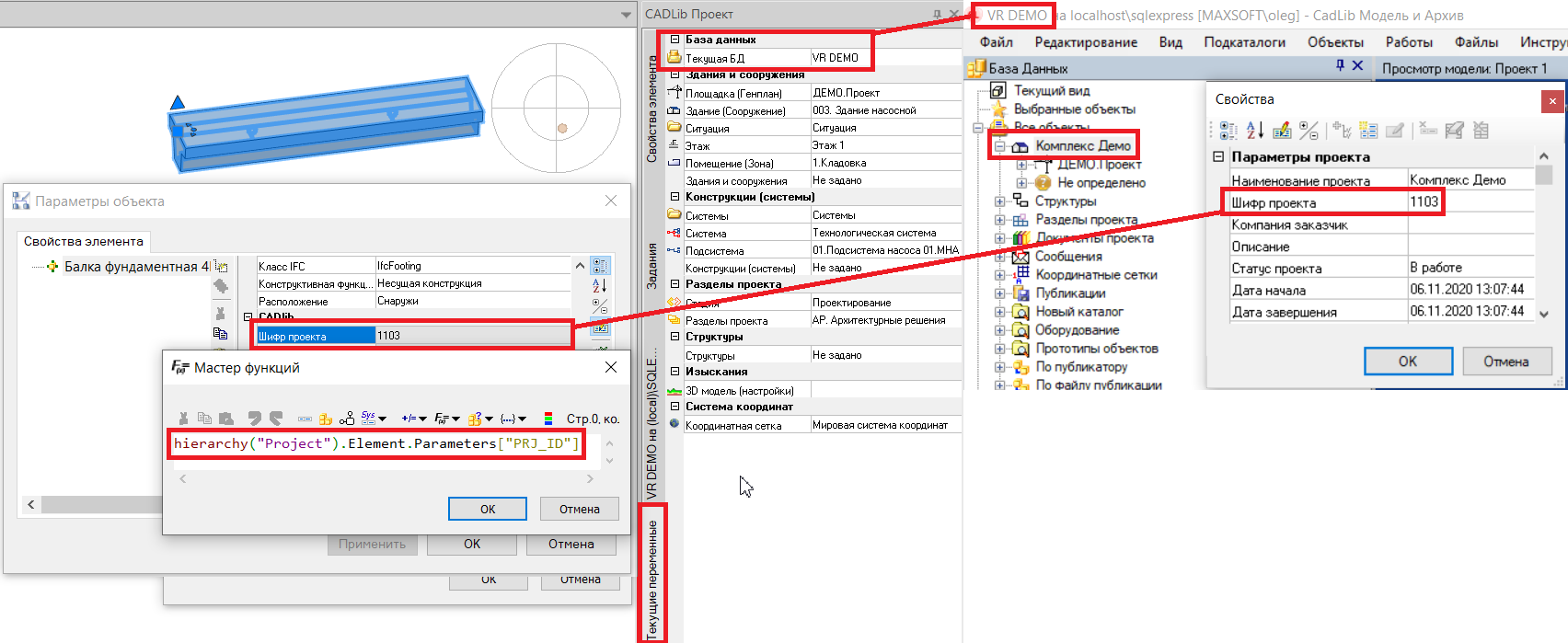Click the pin icon of База Данных panel

pyautogui.click(x=1340, y=66)
